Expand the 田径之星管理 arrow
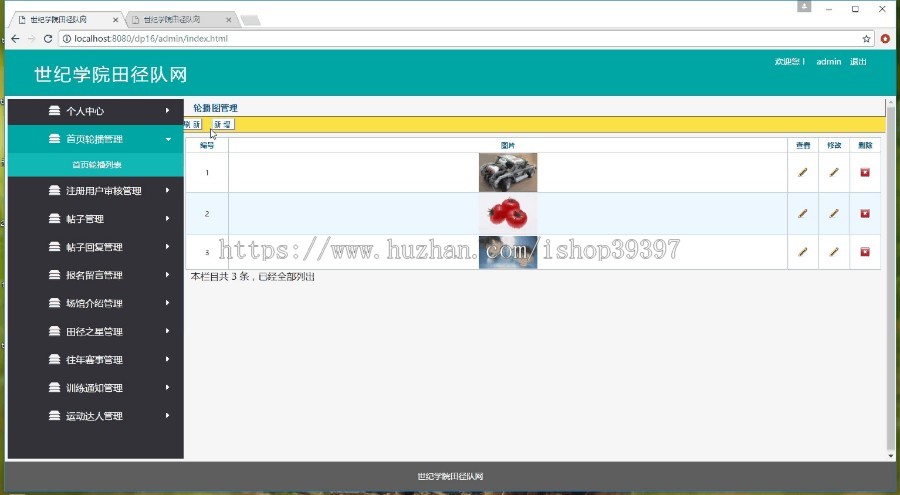The height and width of the screenshot is (495, 900). [x=168, y=331]
